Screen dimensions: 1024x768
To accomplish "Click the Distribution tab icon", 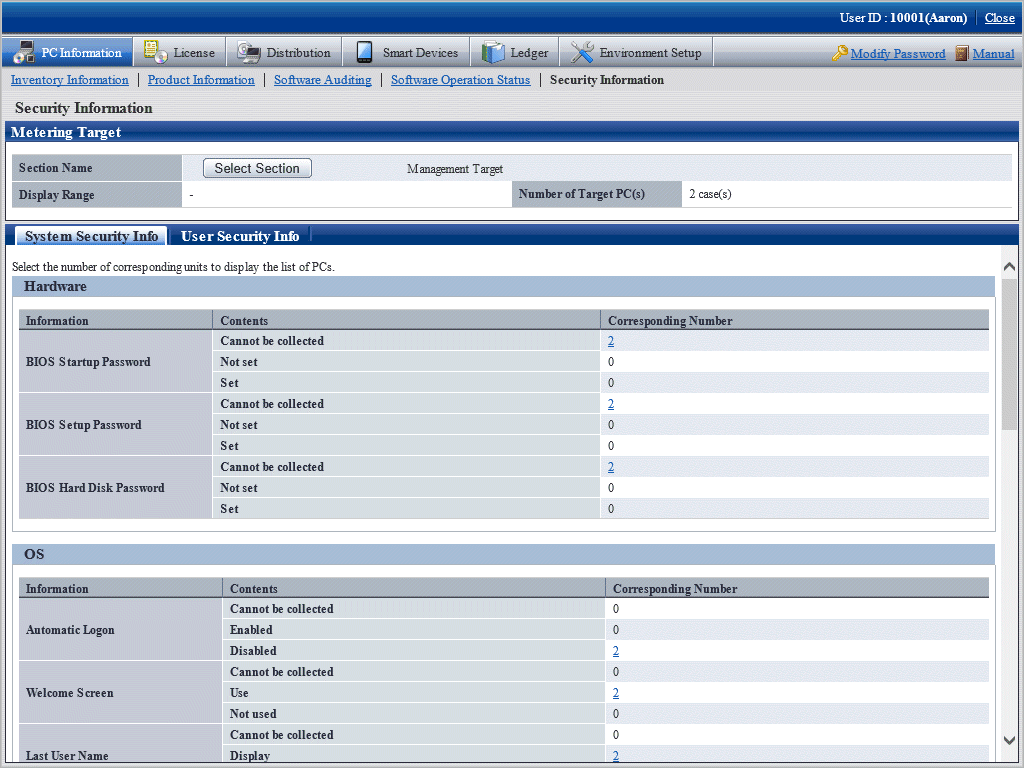I will [x=247, y=53].
